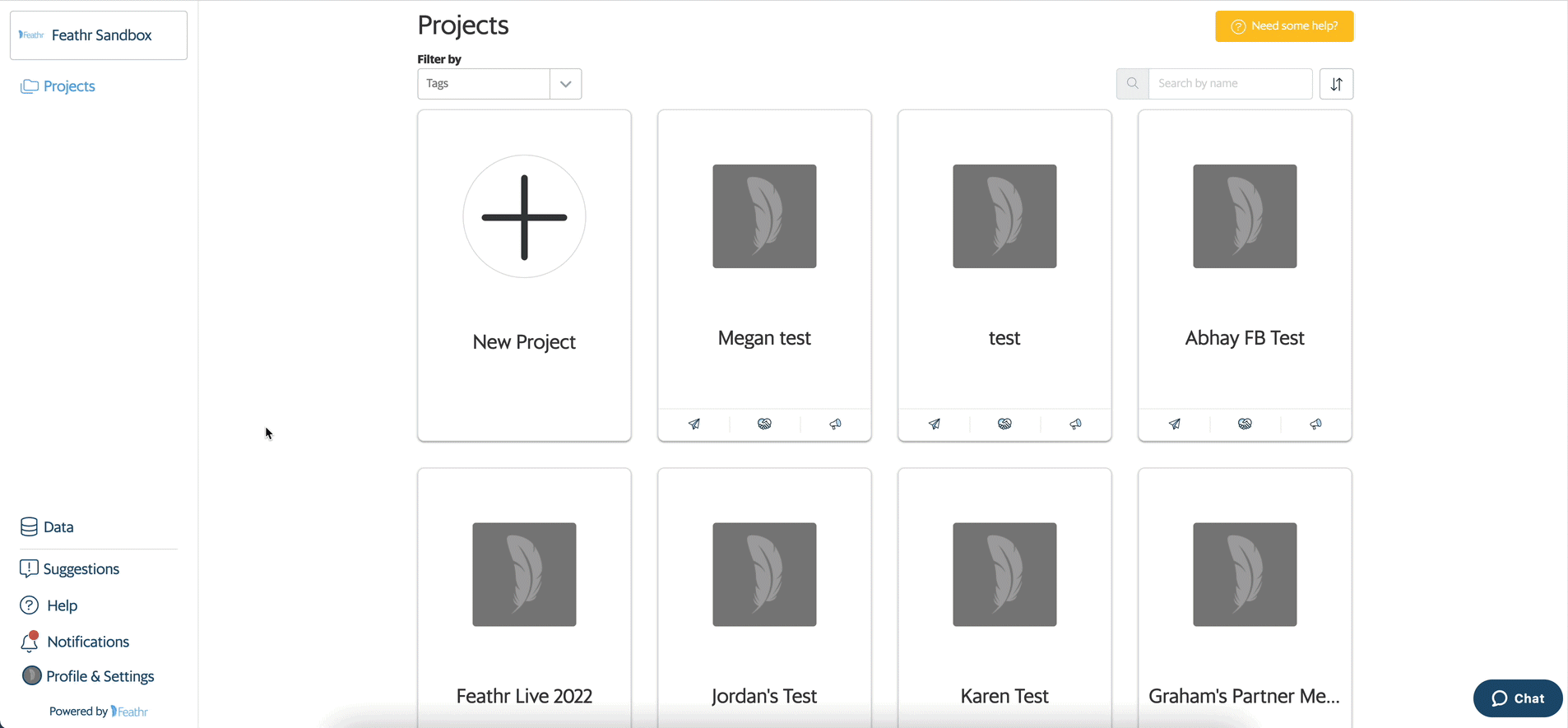Image resolution: width=1568 pixels, height=728 pixels.
Task: Click megaphone icon on test card
Action: pos(1075,424)
